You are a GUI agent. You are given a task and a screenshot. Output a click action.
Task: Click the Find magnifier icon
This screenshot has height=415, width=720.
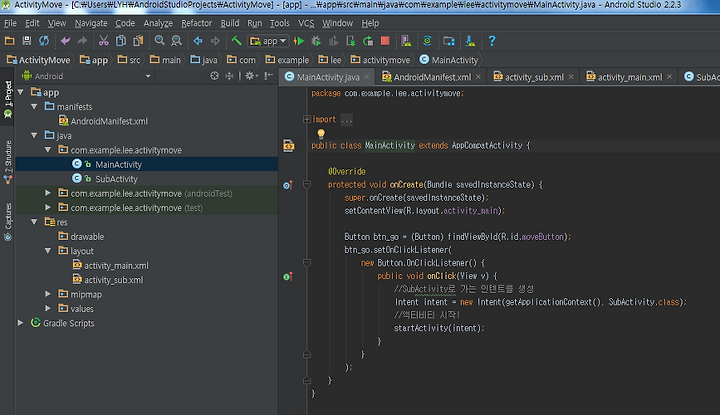coord(159,41)
